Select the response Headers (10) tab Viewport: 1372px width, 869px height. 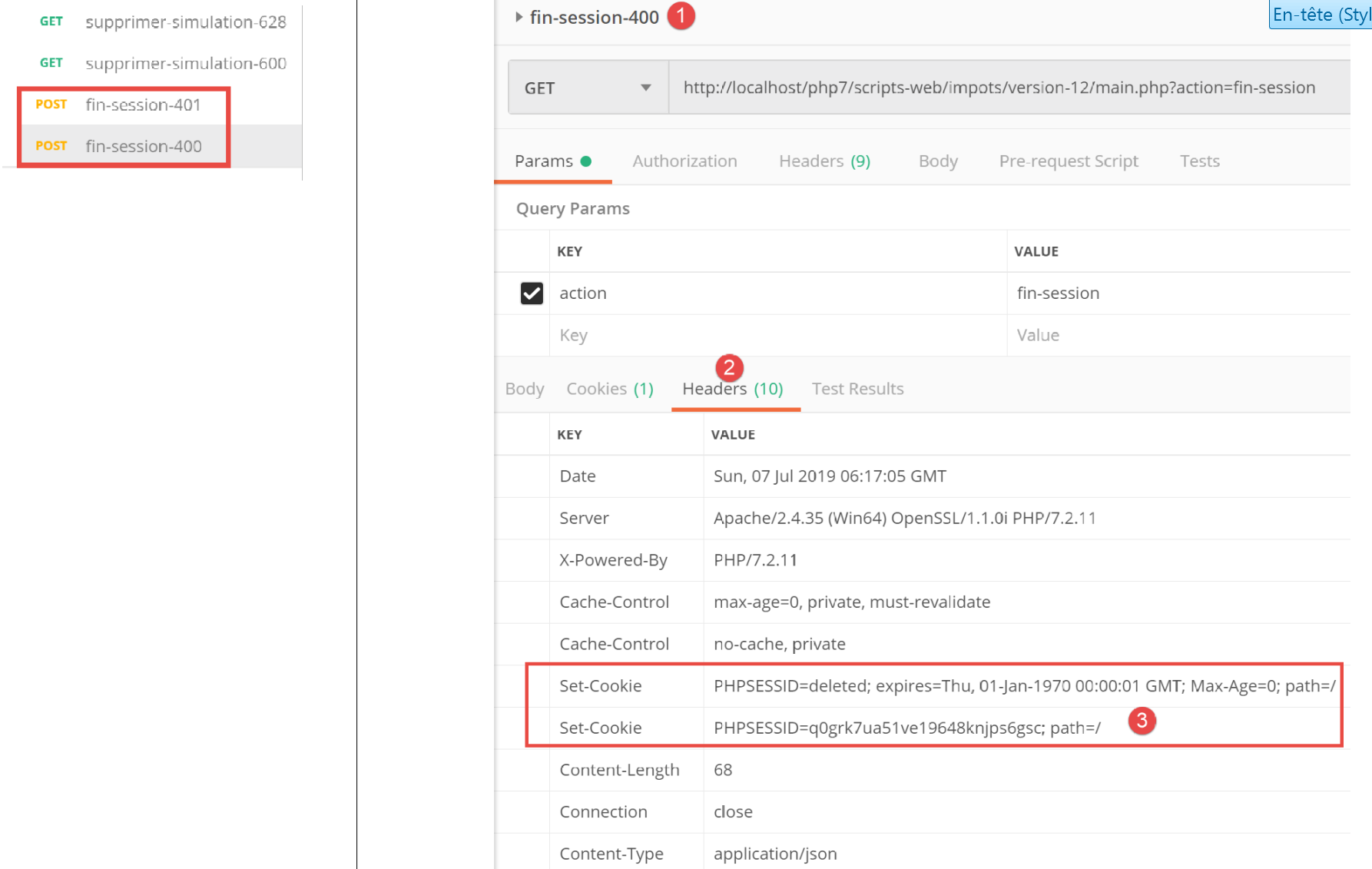(733, 390)
